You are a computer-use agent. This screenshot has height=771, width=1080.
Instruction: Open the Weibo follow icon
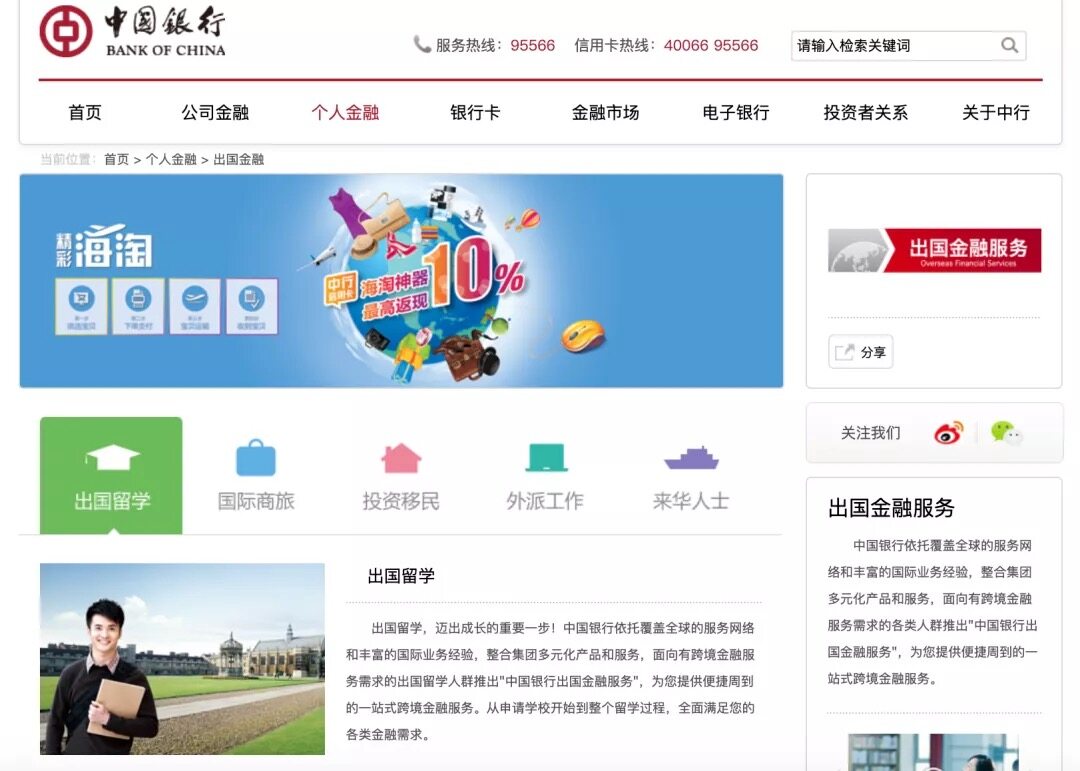[x=948, y=433]
